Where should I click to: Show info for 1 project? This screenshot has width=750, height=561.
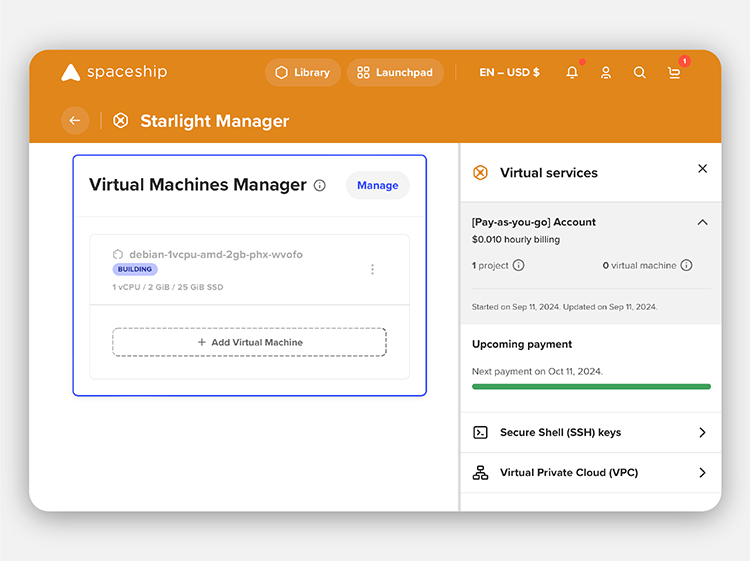pyautogui.click(x=518, y=265)
